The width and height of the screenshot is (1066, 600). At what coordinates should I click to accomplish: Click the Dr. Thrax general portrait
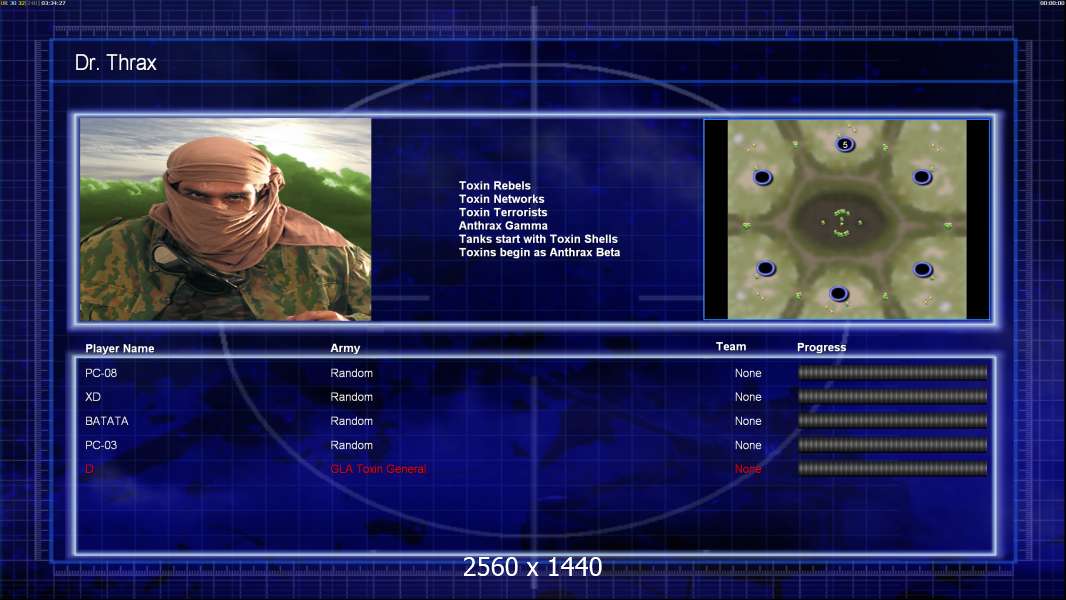[x=226, y=219]
